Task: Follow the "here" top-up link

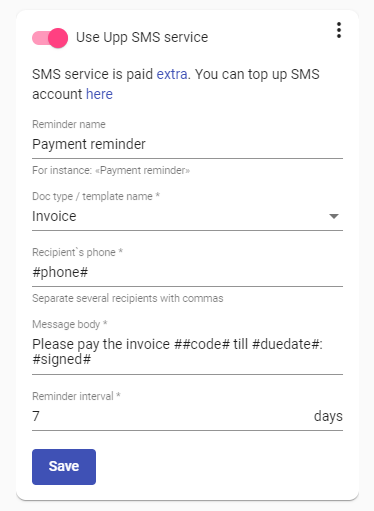Action: pos(99,94)
